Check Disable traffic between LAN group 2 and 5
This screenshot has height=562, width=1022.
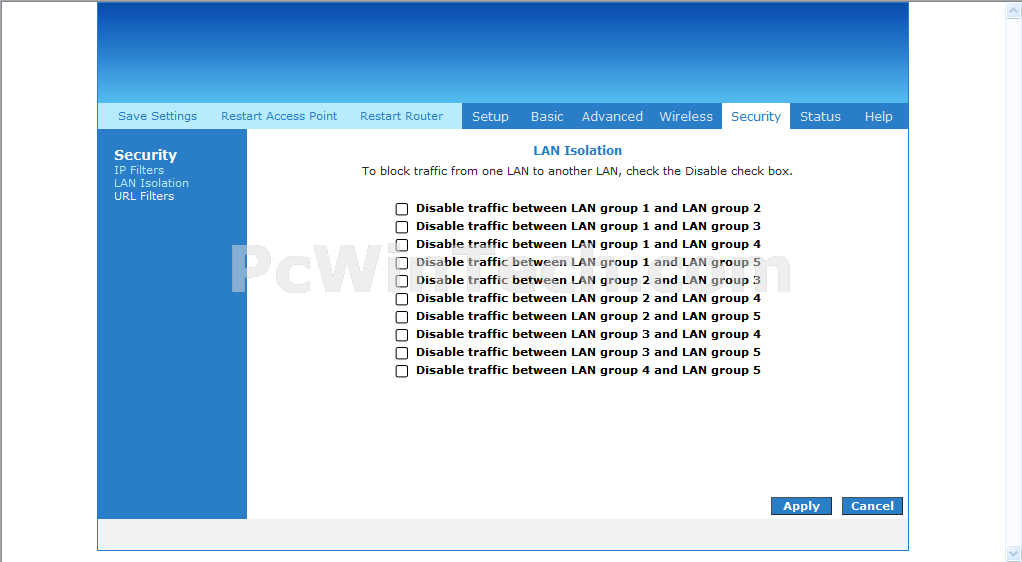click(x=402, y=317)
